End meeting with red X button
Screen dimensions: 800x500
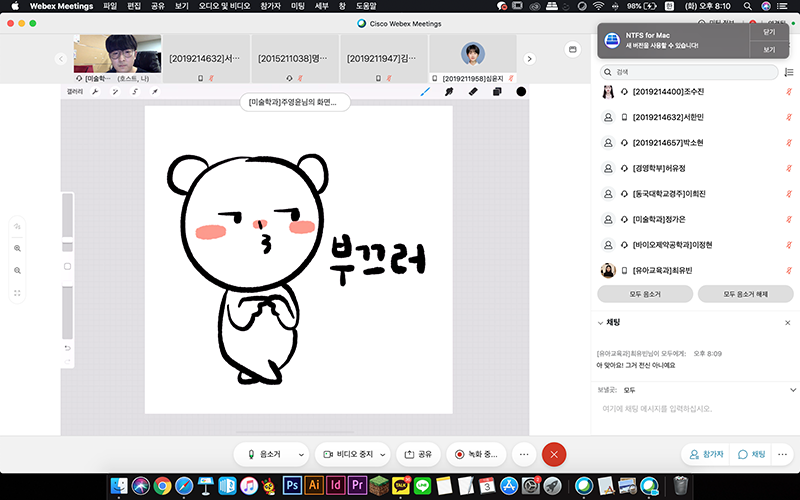click(x=554, y=454)
